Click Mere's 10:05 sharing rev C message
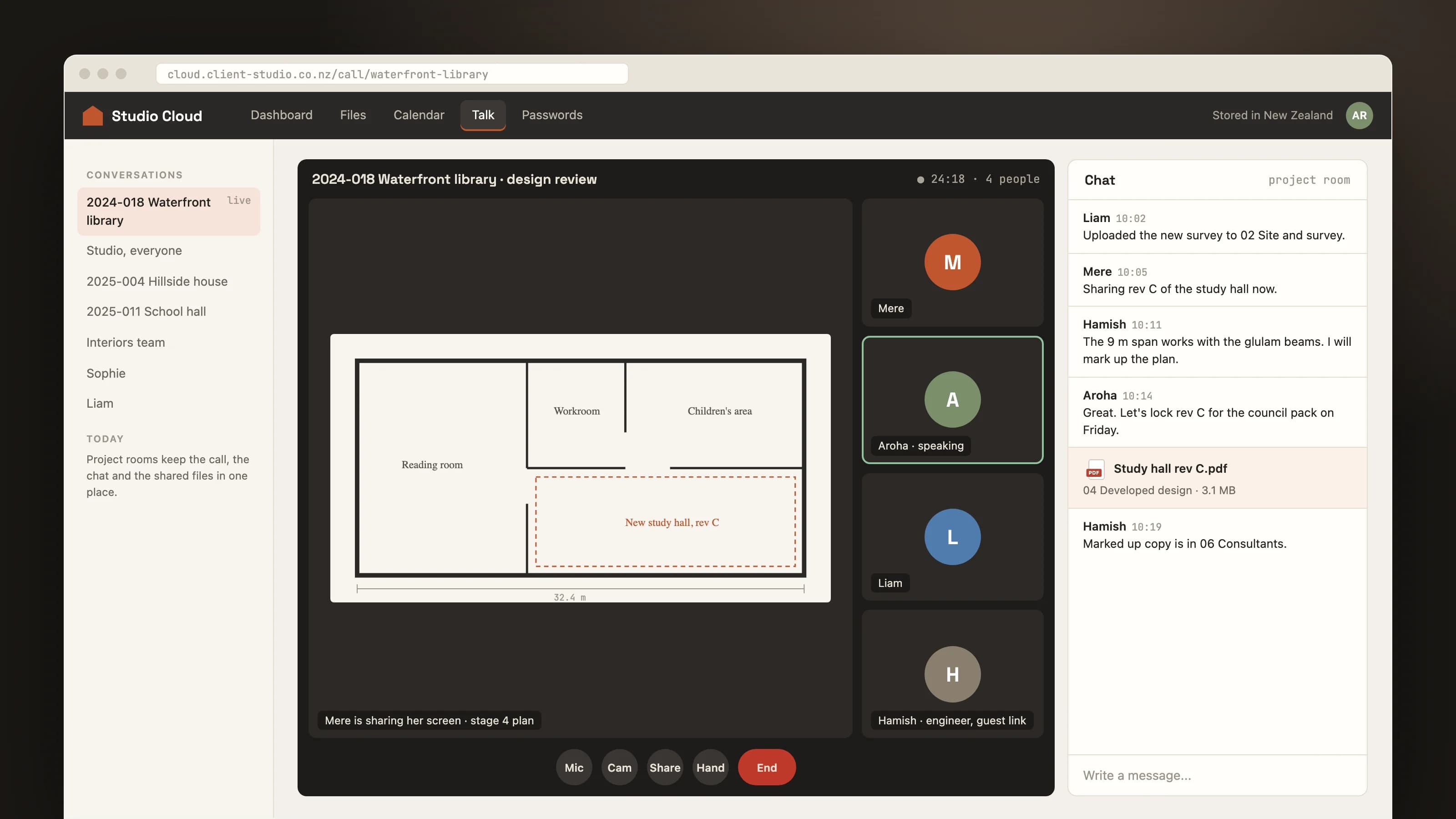 click(x=1217, y=280)
